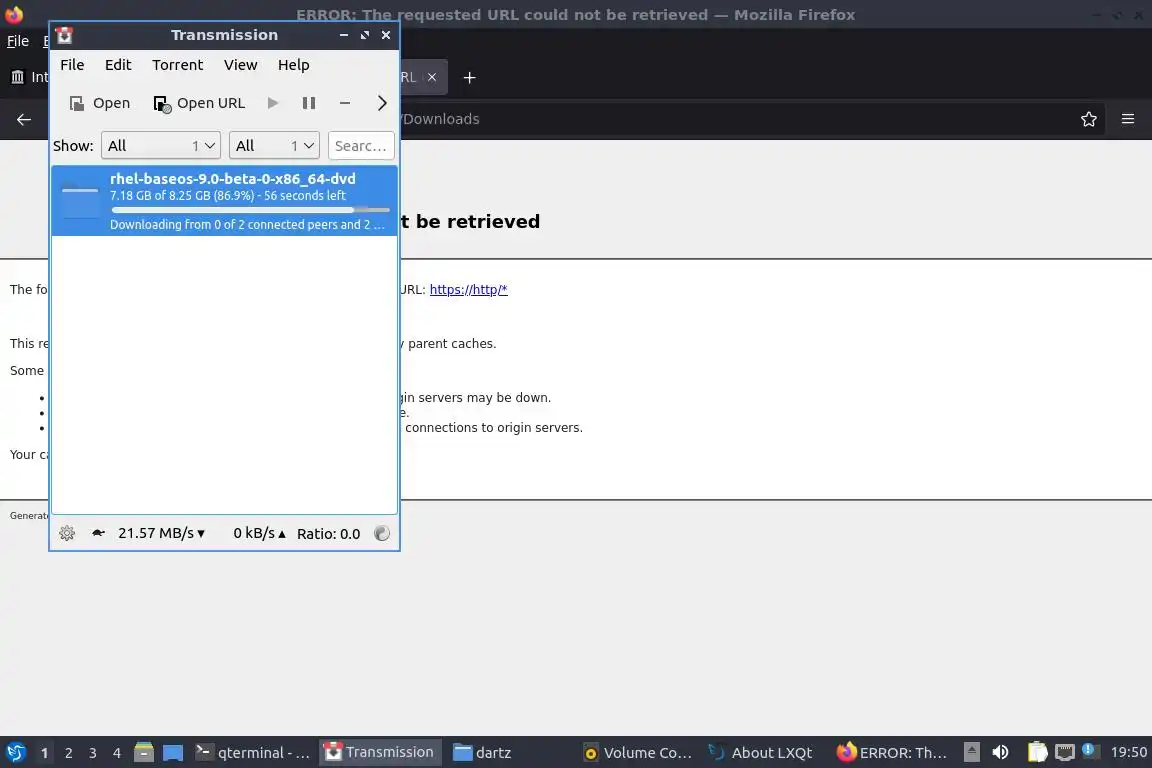Switch to desktop 4

pyautogui.click(x=117, y=753)
